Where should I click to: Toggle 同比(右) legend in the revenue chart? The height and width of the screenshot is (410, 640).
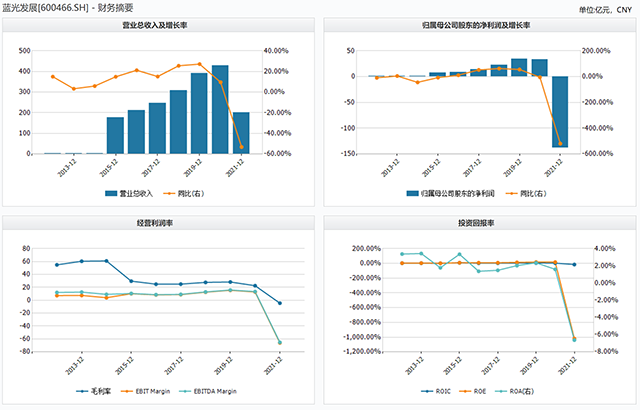pyautogui.click(x=184, y=193)
